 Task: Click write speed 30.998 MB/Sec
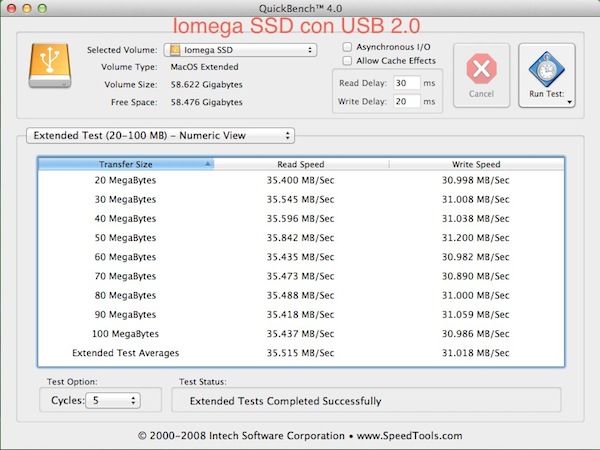476,180
